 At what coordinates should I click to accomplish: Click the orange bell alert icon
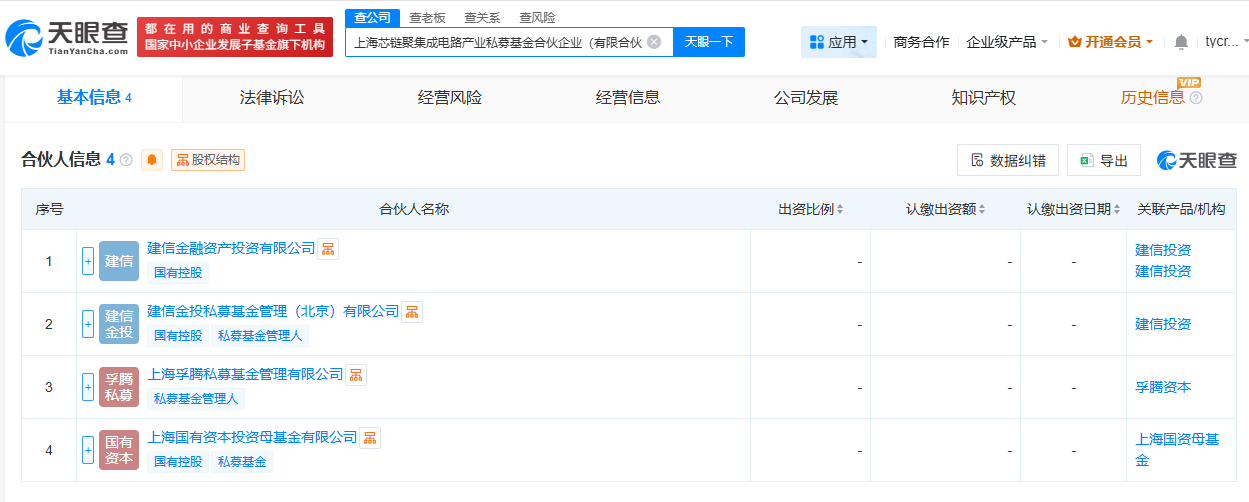[x=152, y=160]
